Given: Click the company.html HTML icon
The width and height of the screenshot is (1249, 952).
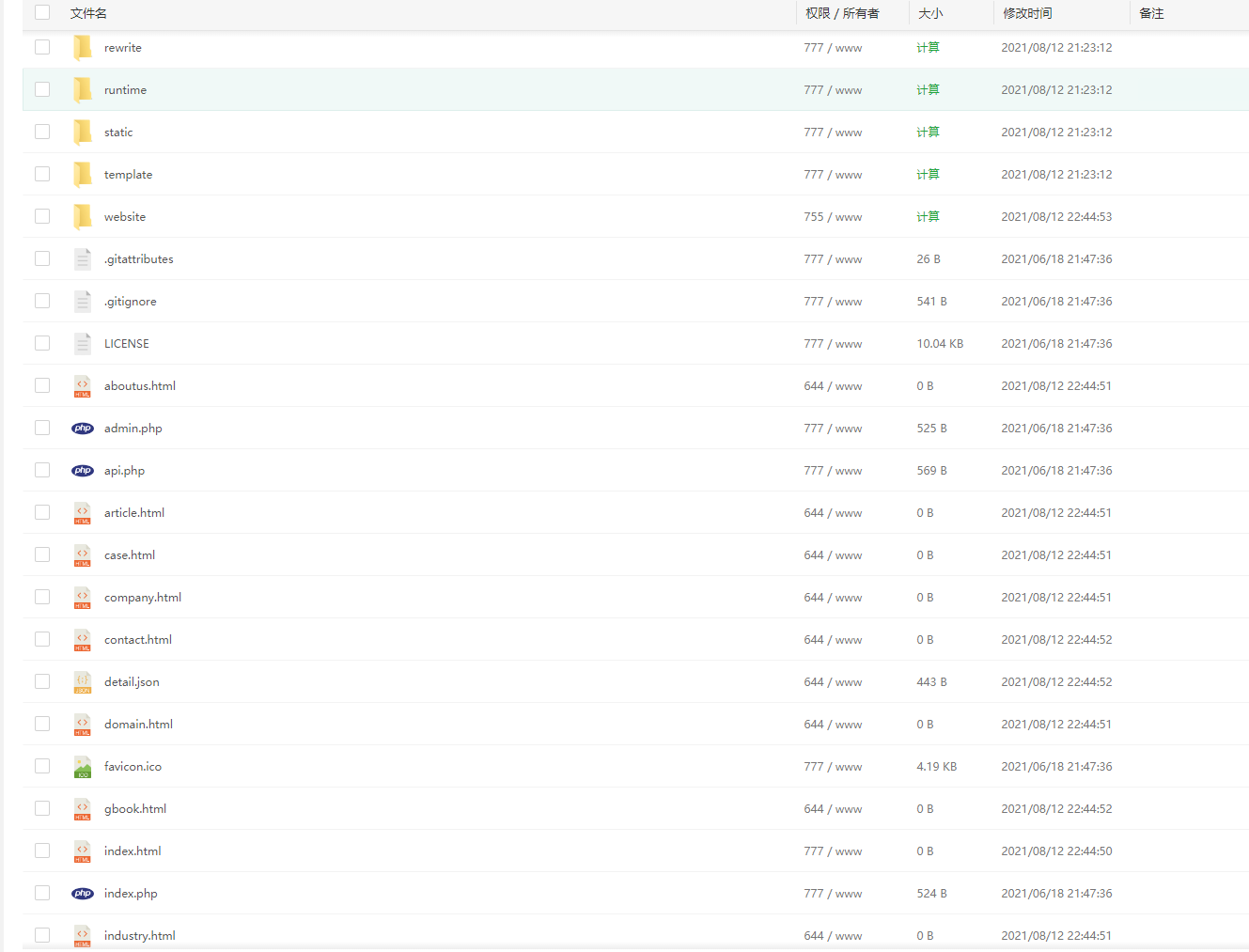Looking at the screenshot, I should point(83,597).
